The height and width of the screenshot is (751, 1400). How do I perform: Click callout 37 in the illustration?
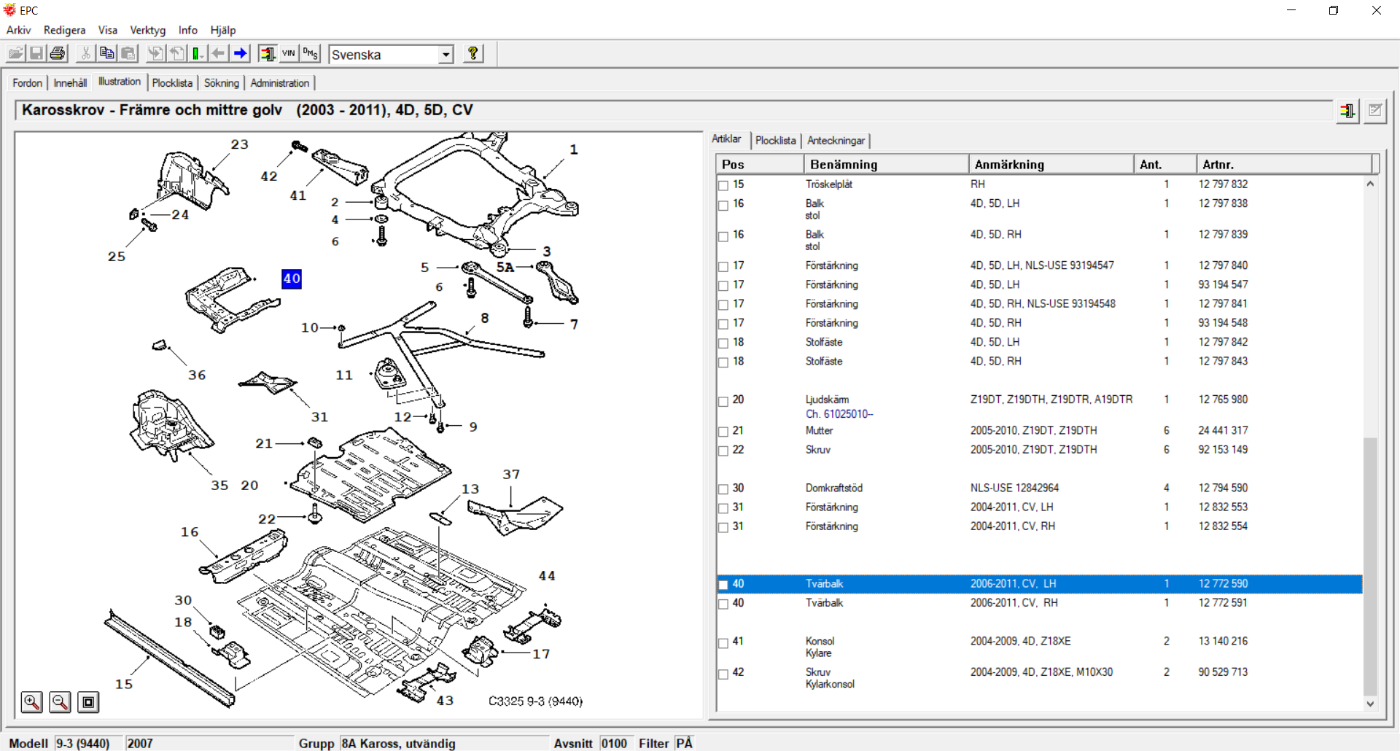(511, 474)
